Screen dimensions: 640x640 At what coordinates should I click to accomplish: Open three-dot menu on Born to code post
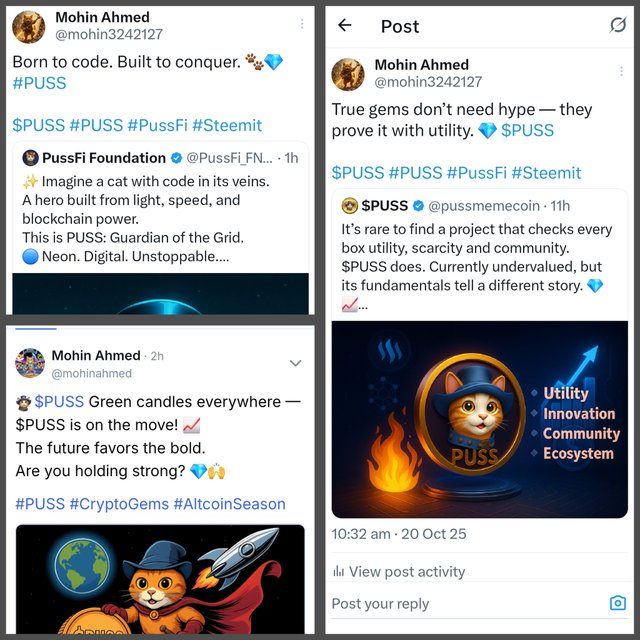pos(302,24)
